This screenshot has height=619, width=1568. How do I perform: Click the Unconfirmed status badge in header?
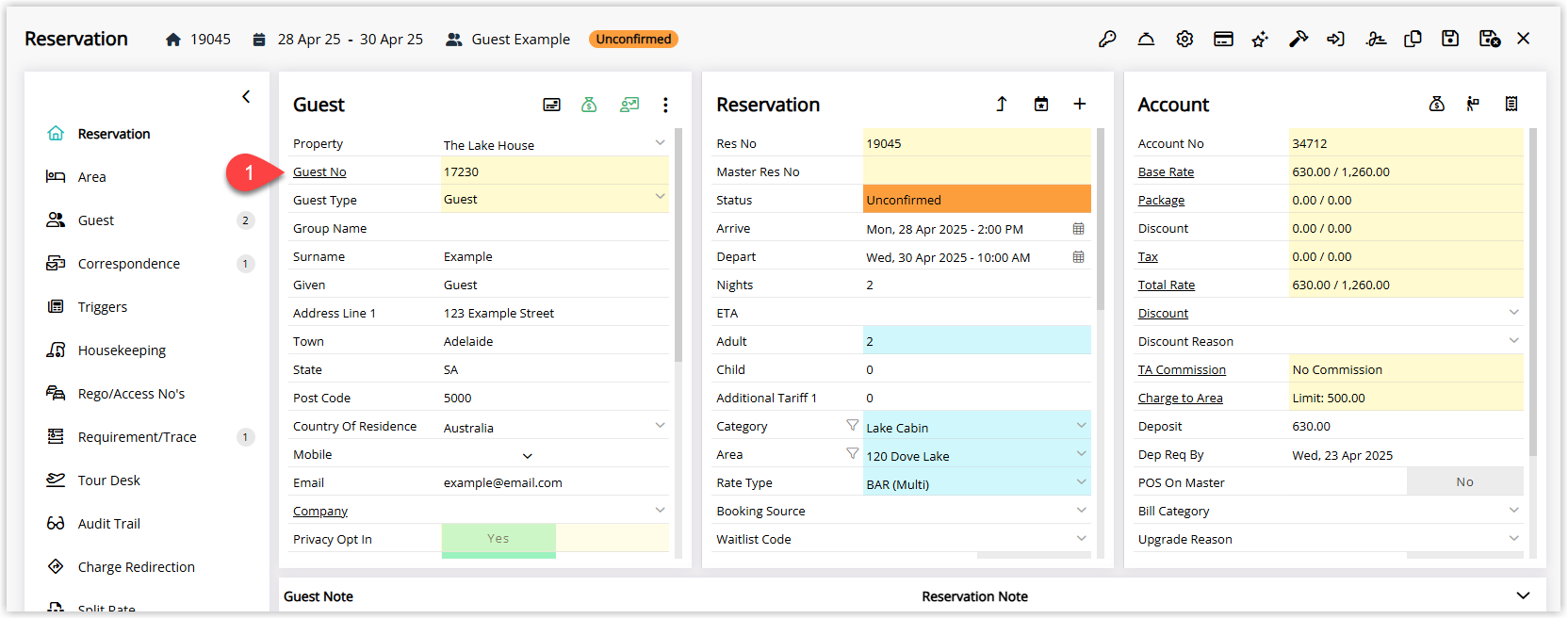point(633,39)
